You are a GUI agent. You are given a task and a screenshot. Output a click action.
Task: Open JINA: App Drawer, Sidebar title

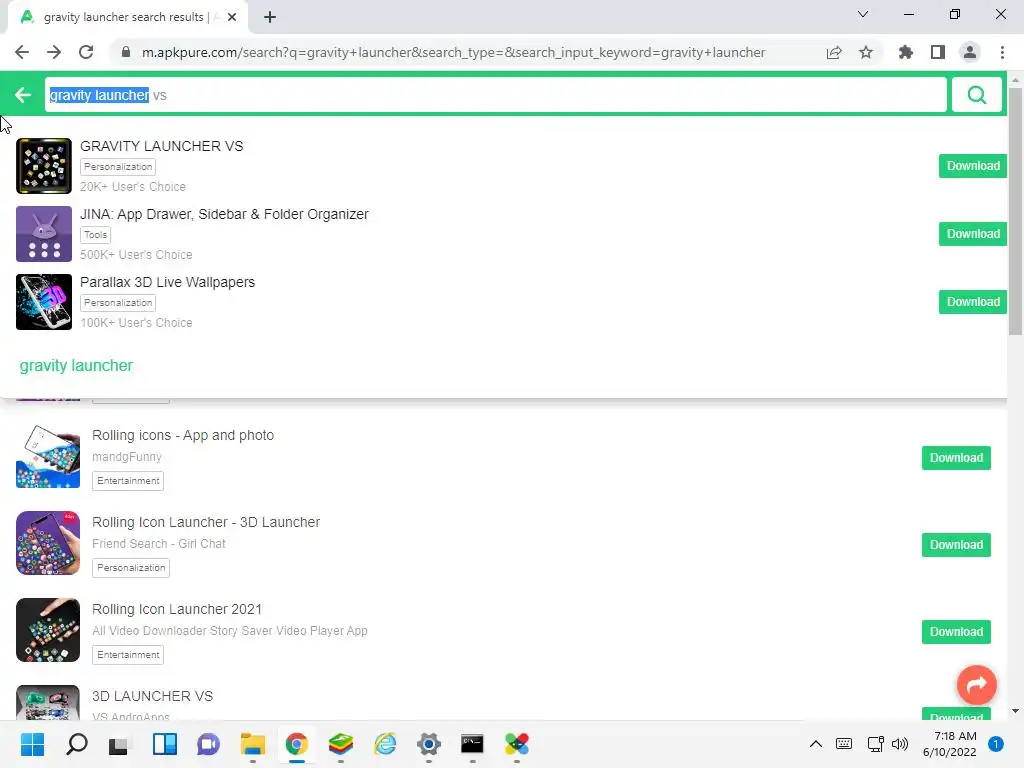pos(224,214)
